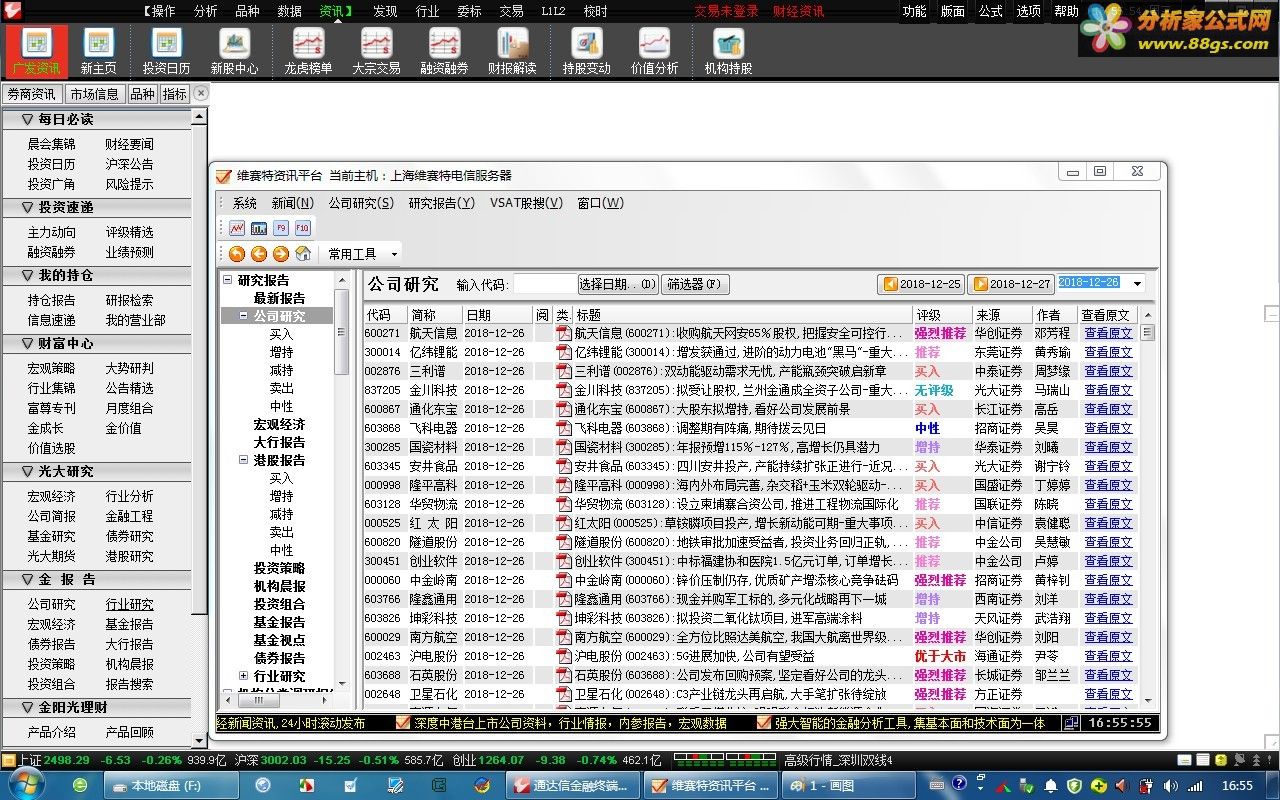
Task: Click the 输入代码 input field
Action: [545, 284]
